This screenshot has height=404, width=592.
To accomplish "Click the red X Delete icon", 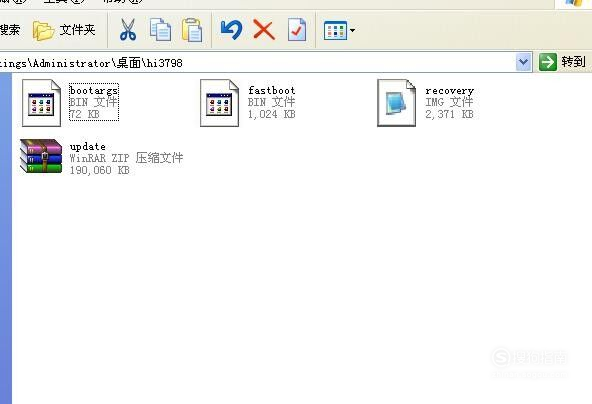I will tap(264, 30).
